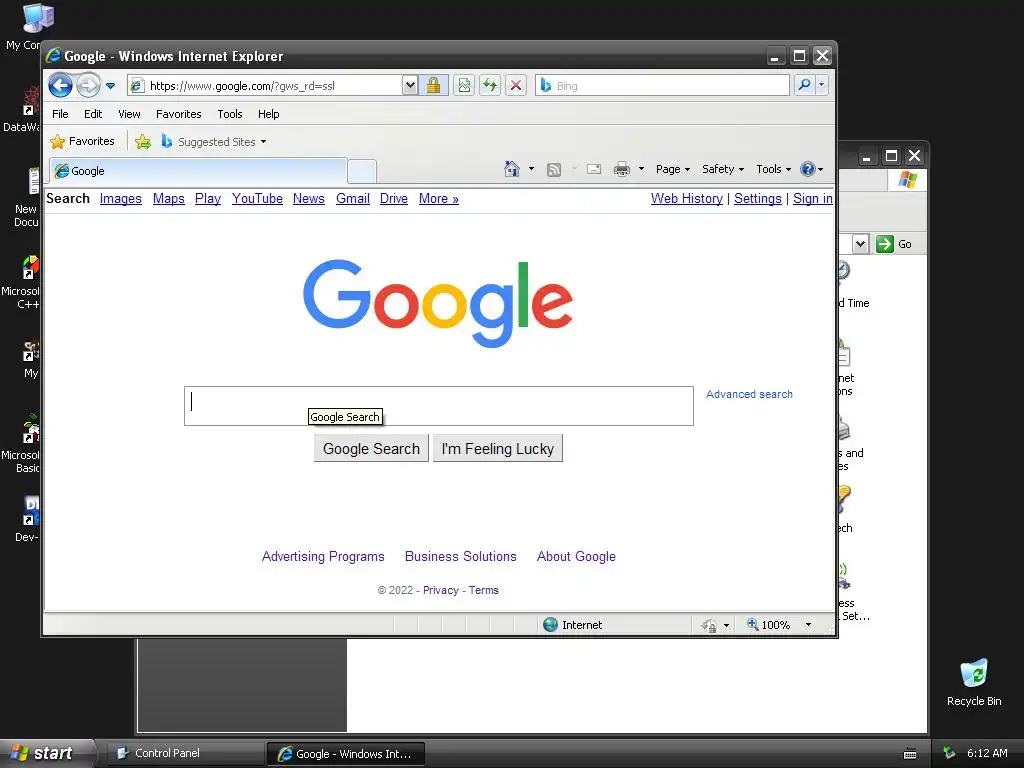Click the New Tab button
This screenshot has height=768, width=1024.
362,171
